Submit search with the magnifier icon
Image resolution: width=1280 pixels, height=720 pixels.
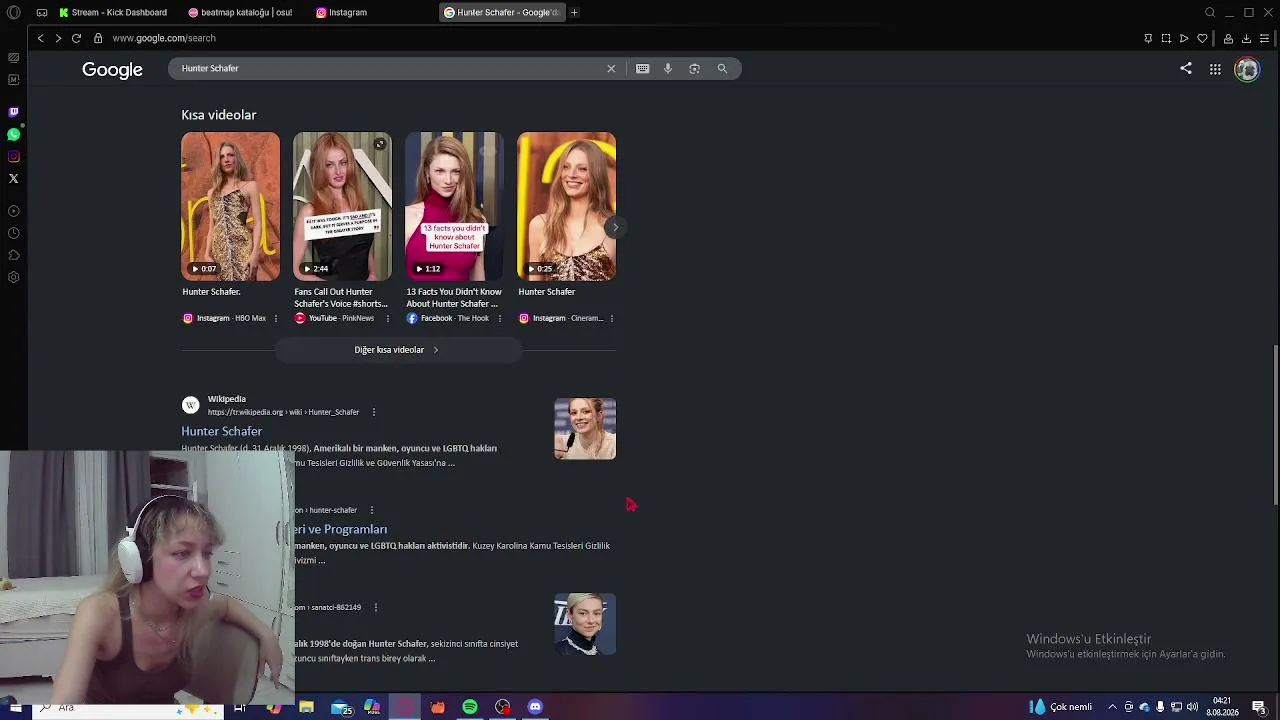click(722, 68)
